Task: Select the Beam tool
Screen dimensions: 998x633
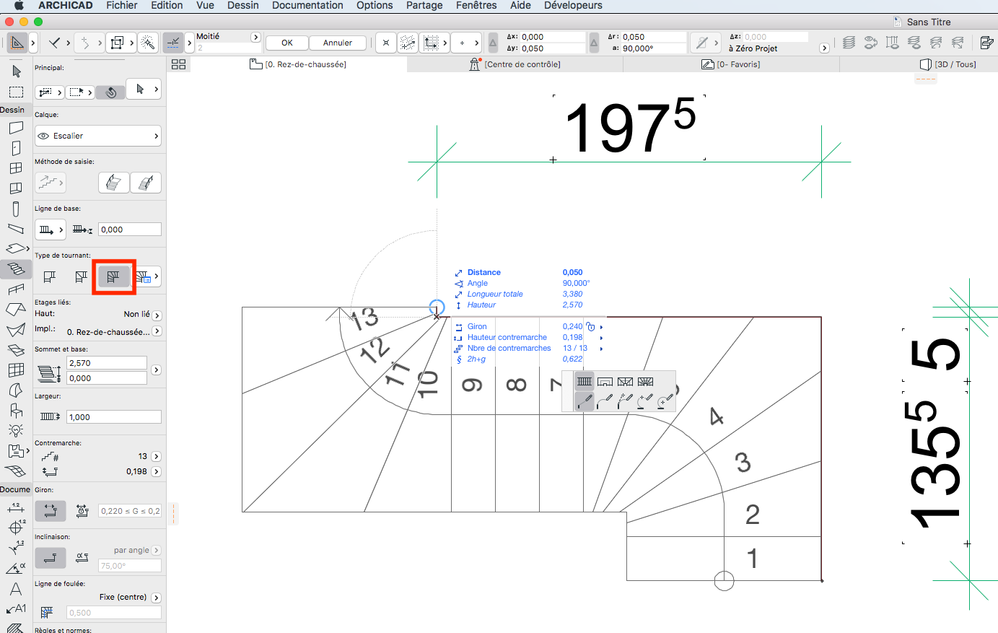Action: pyautogui.click(x=16, y=228)
